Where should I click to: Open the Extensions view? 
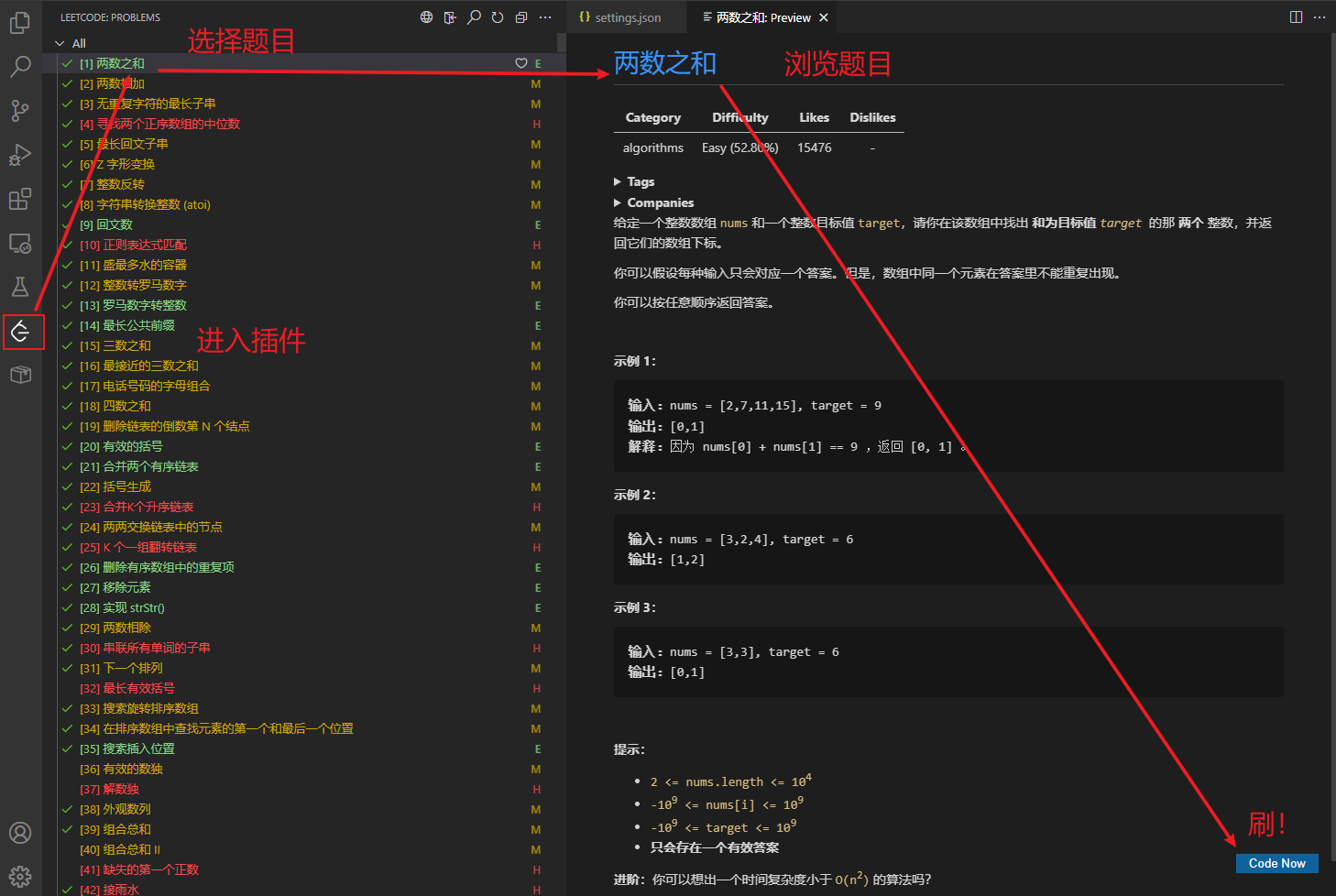(20, 199)
